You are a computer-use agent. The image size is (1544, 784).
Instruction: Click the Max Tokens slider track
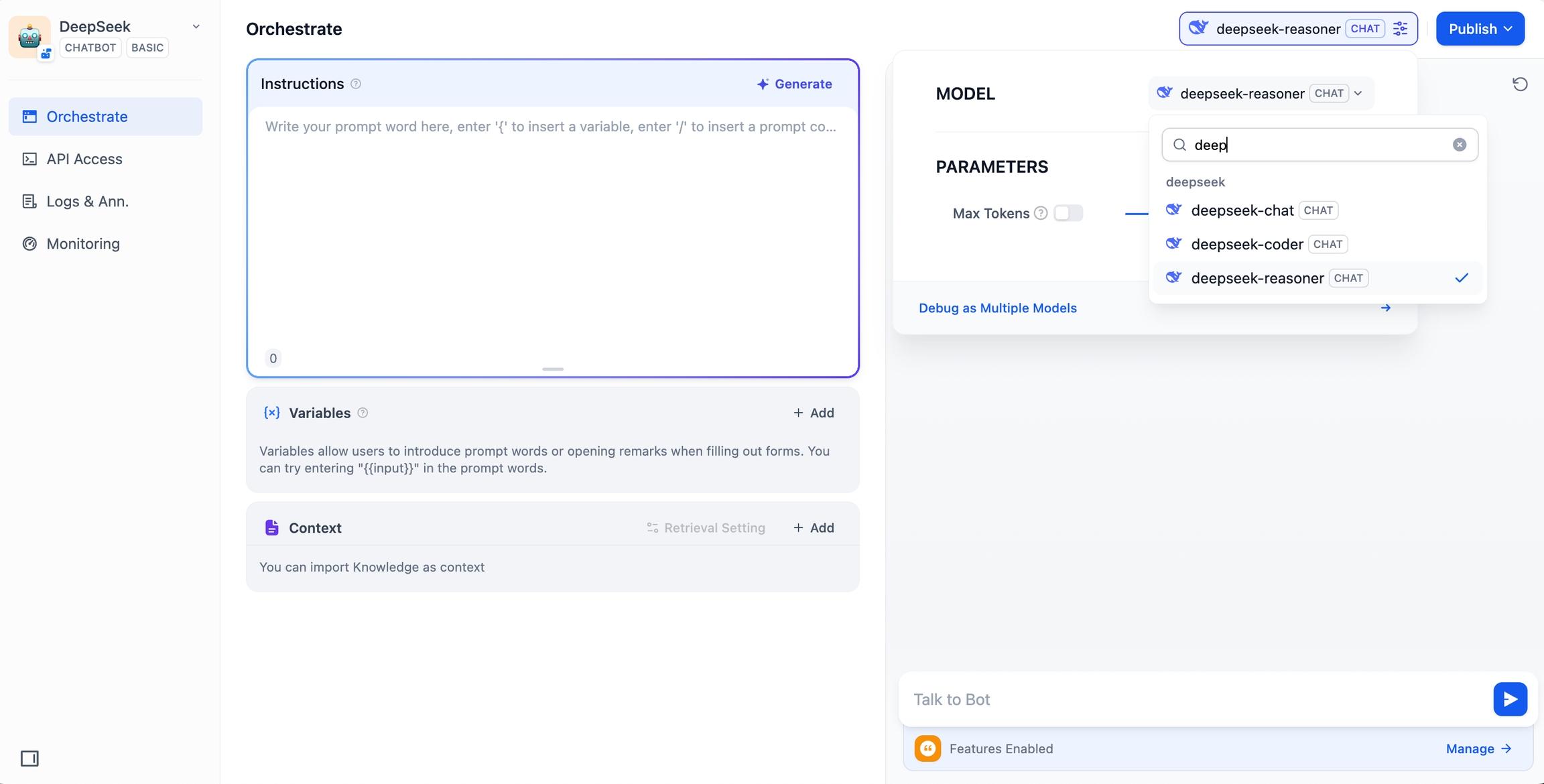tap(1136, 213)
